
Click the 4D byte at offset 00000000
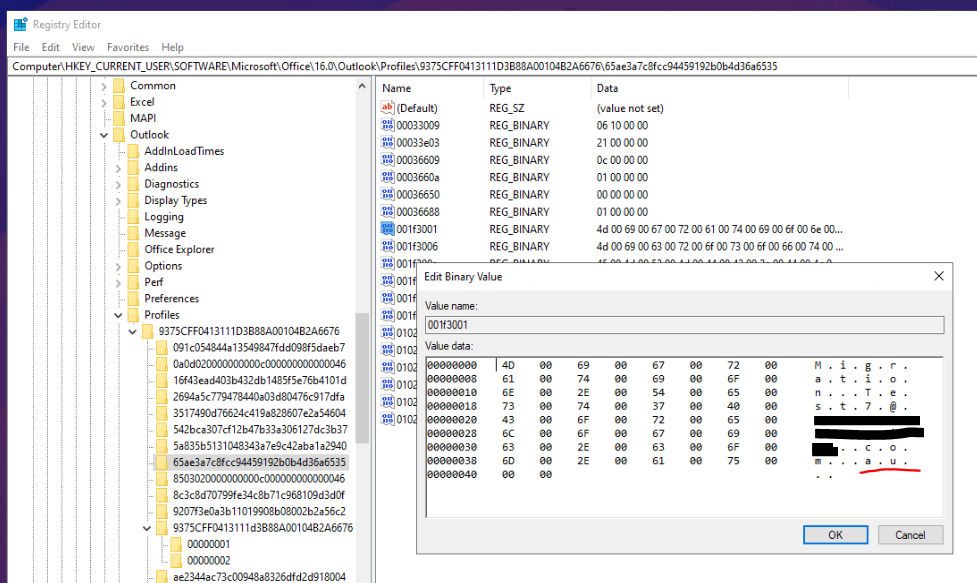[508, 366]
